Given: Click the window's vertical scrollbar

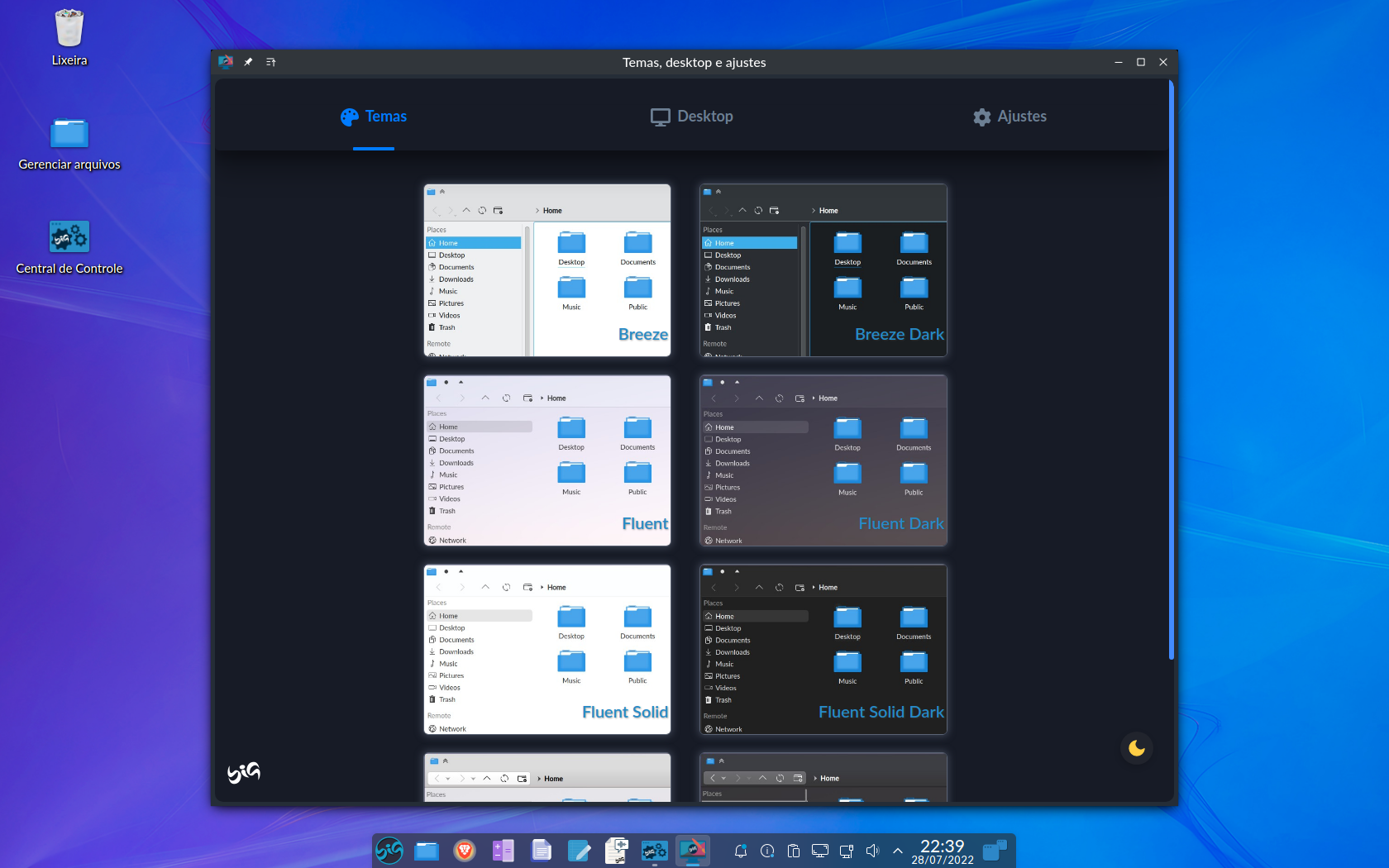Looking at the screenshot, I should click(x=1172, y=372).
